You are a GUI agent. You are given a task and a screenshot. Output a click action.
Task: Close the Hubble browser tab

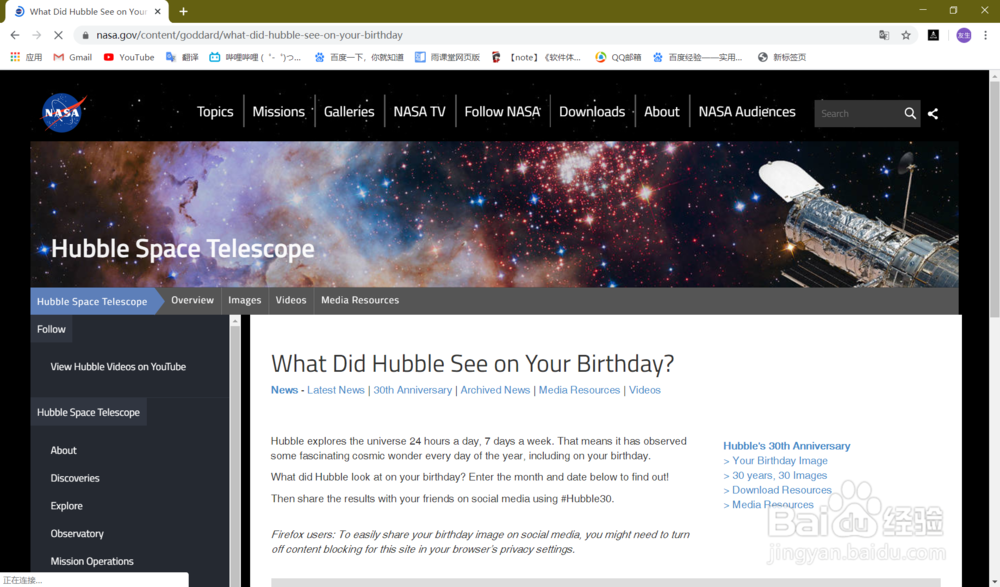158,11
